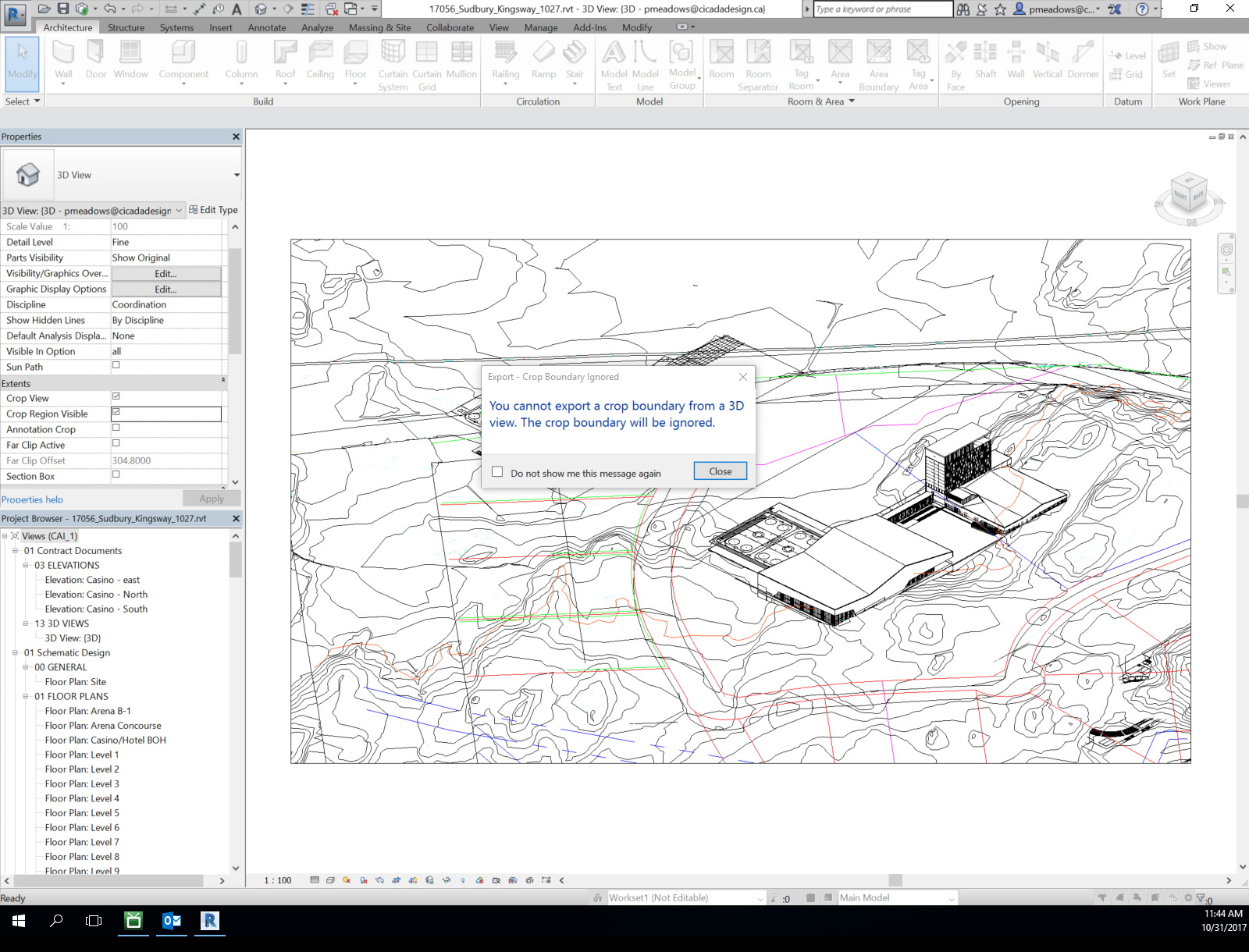1249x952 pixels.
Task: Enable the Sun Path checkbox
Action: point(116,366)
